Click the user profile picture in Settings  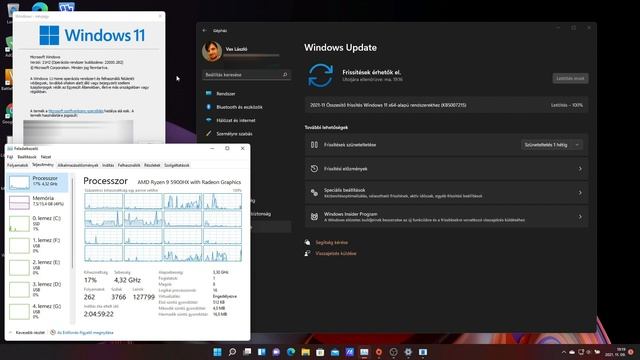[212, 51]
